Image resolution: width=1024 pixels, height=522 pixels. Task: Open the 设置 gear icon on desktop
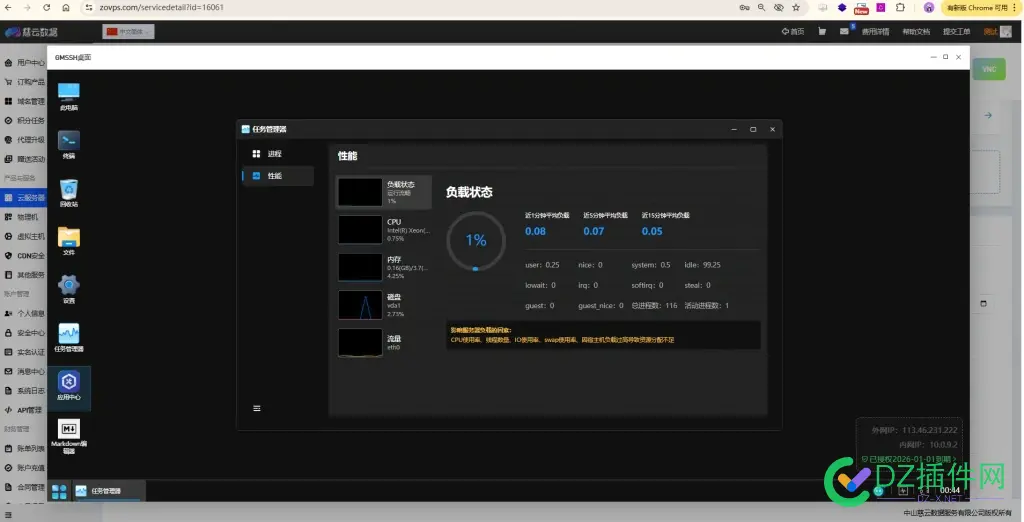click(69, 289)
